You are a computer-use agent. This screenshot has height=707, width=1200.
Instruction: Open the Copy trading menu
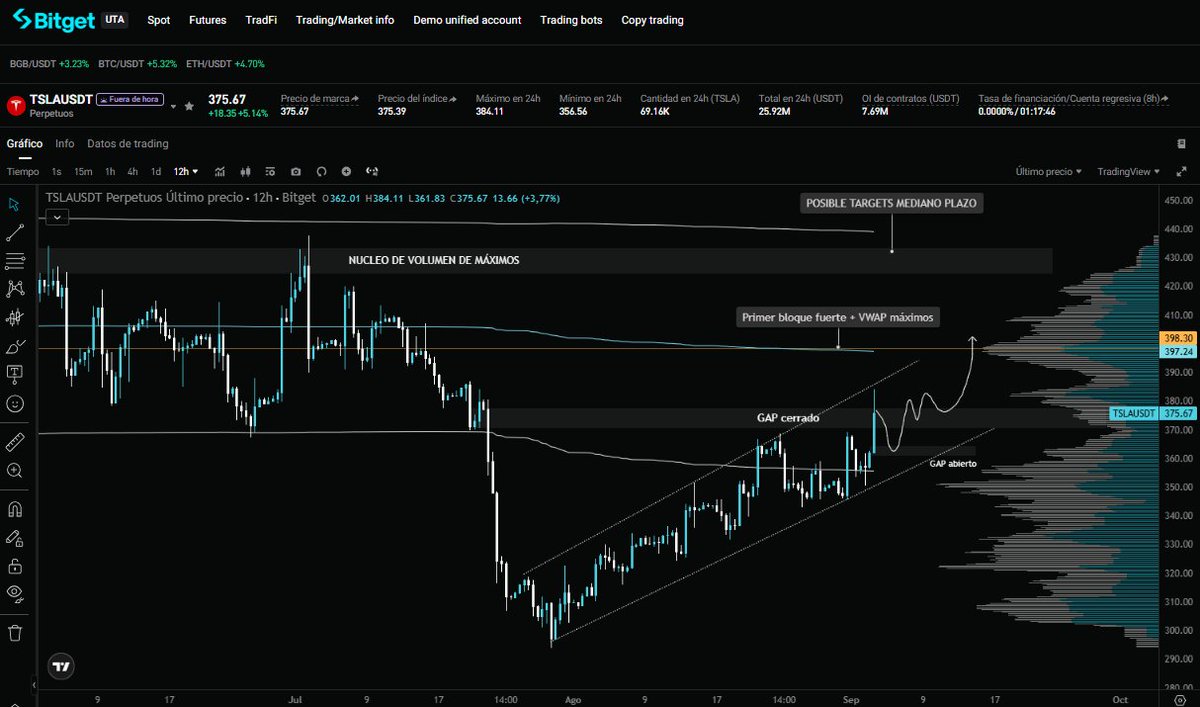[x=652, y=20]
